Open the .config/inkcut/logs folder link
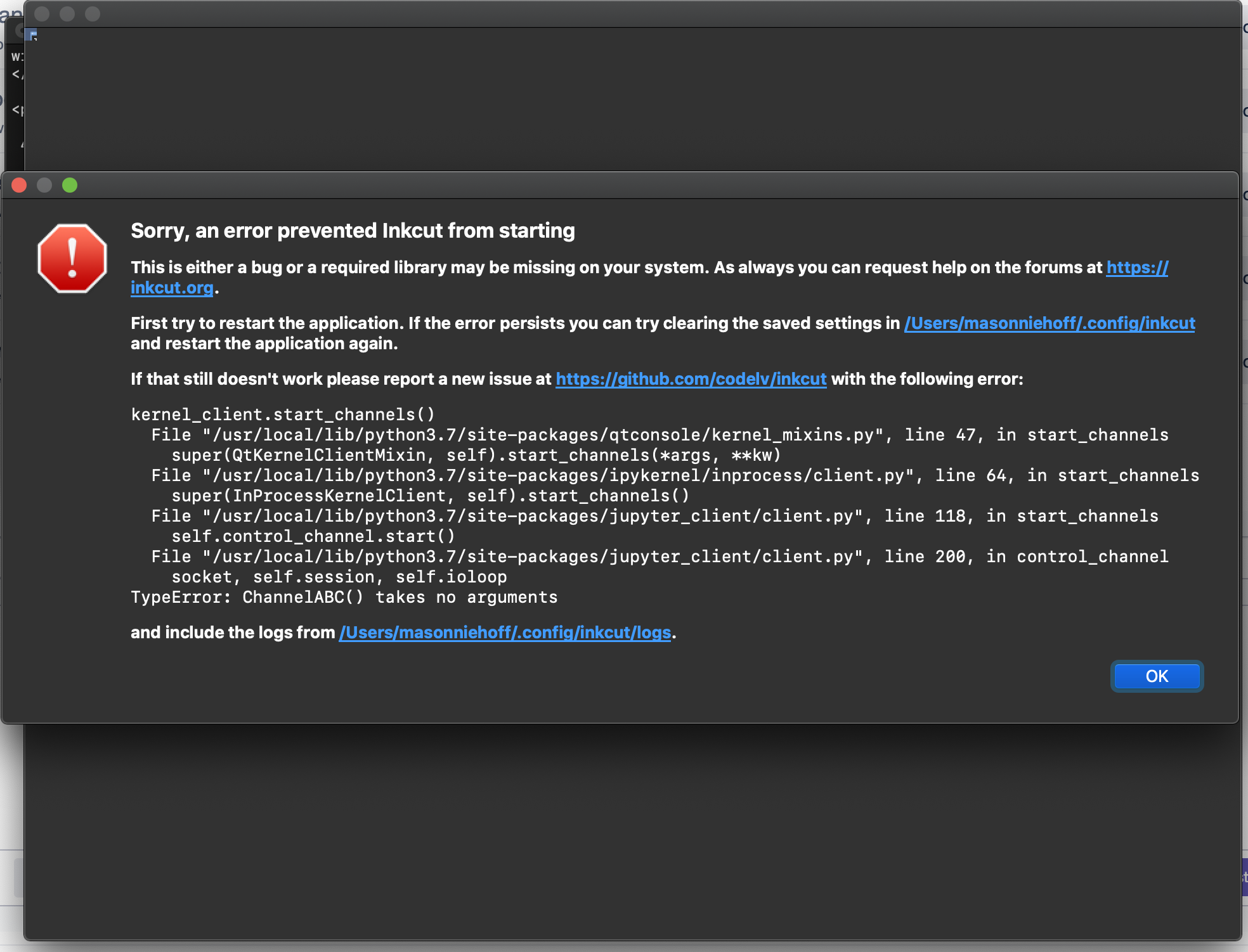This screenshot has width=1248, height=952. [505, 633]
